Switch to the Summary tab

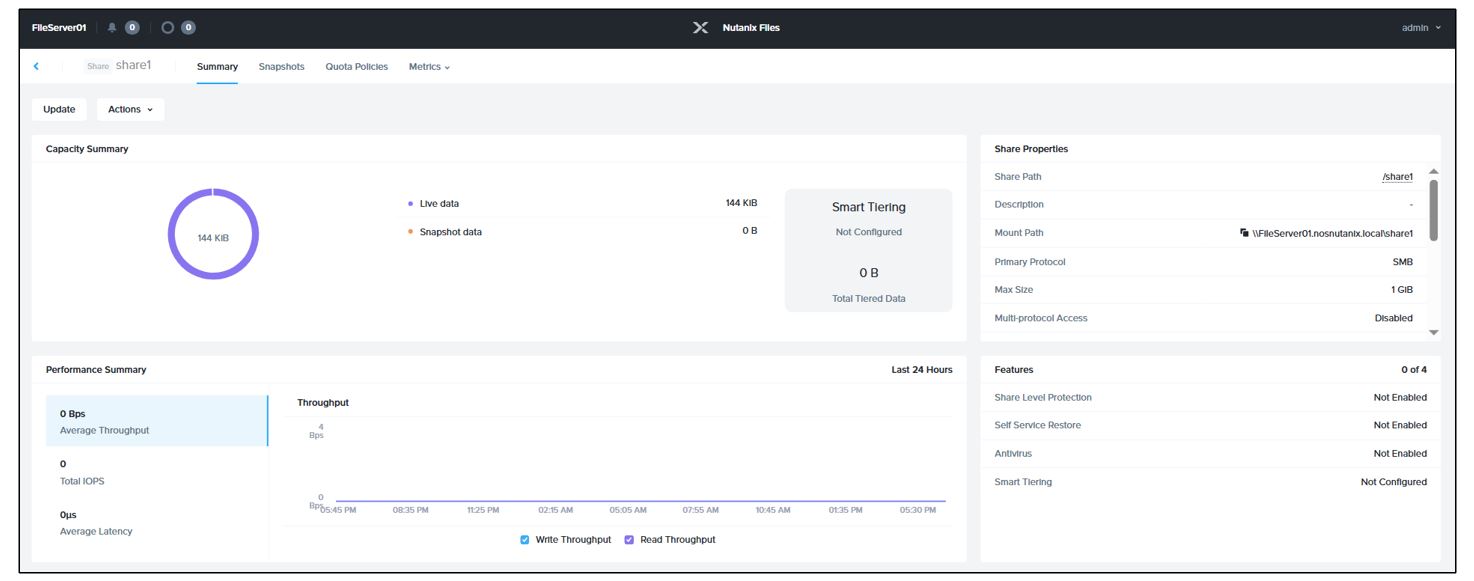click(x=217, y=67)
